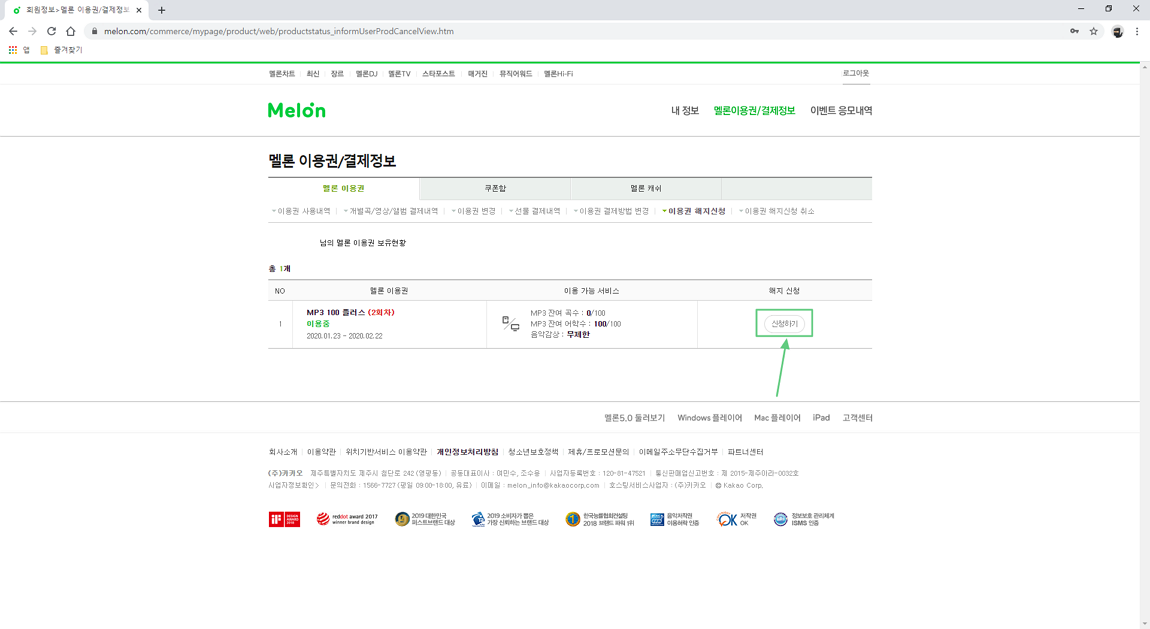The image size is (1150, 629).
Task: Click the mobile/PC device icon in service column
Action: pos(510,323)
